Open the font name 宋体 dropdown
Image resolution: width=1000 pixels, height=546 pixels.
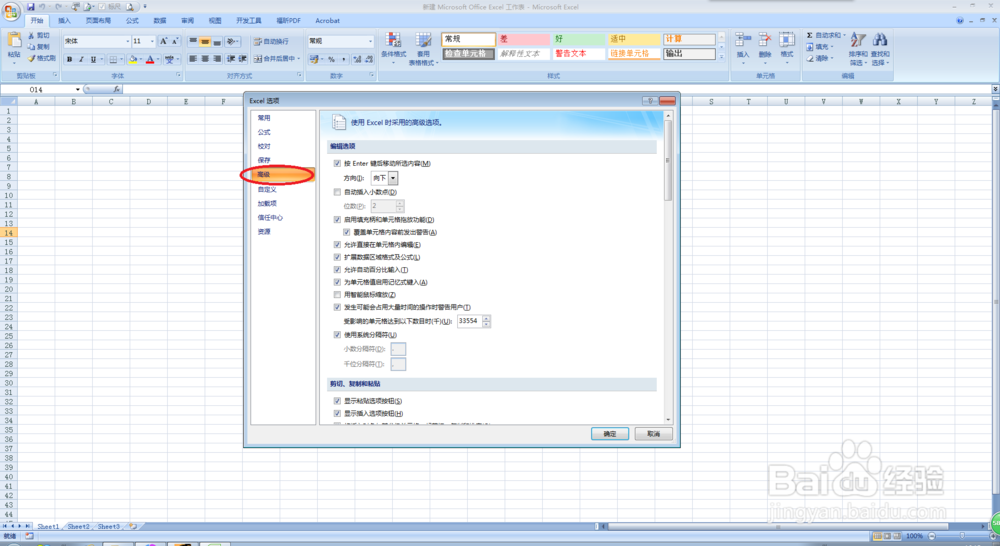click(x=127, y=41)
